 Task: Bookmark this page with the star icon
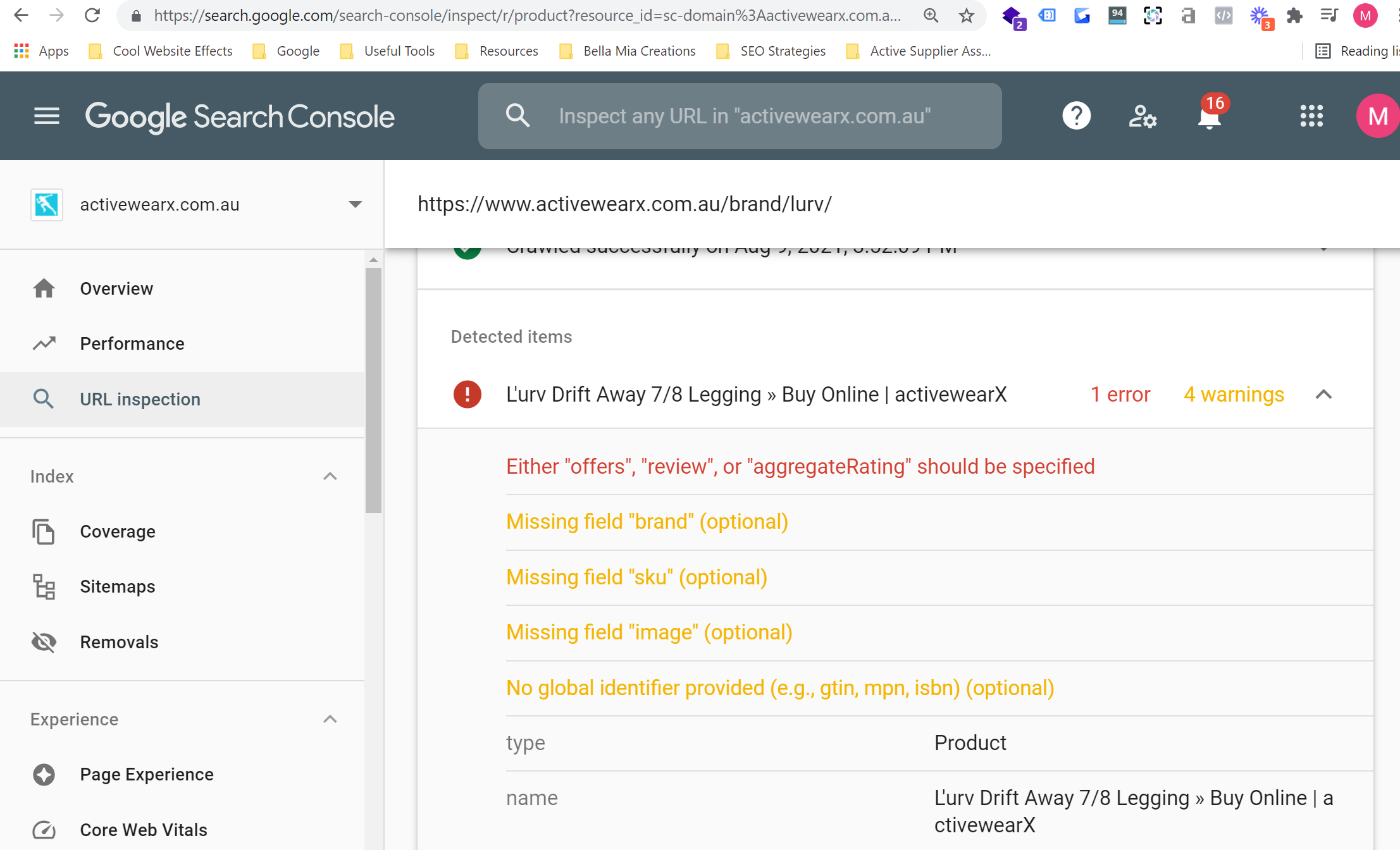click(966, 16)
